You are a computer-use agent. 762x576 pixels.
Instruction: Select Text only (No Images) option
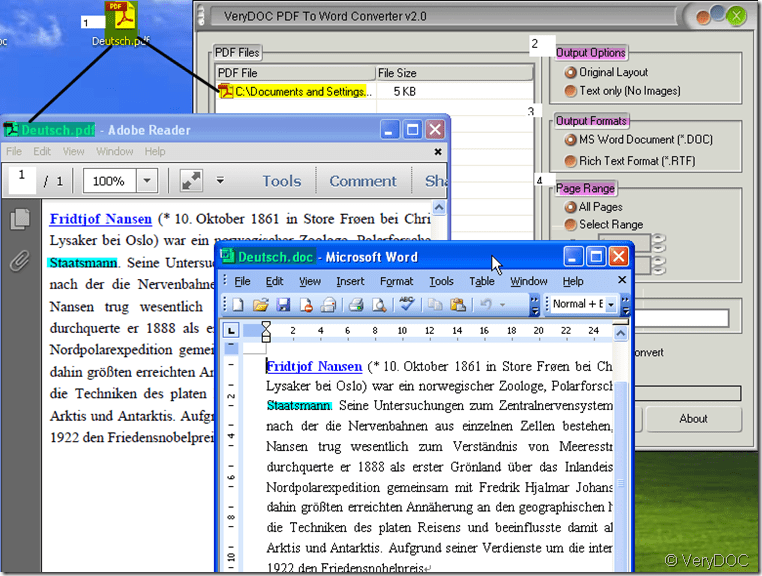570,91
